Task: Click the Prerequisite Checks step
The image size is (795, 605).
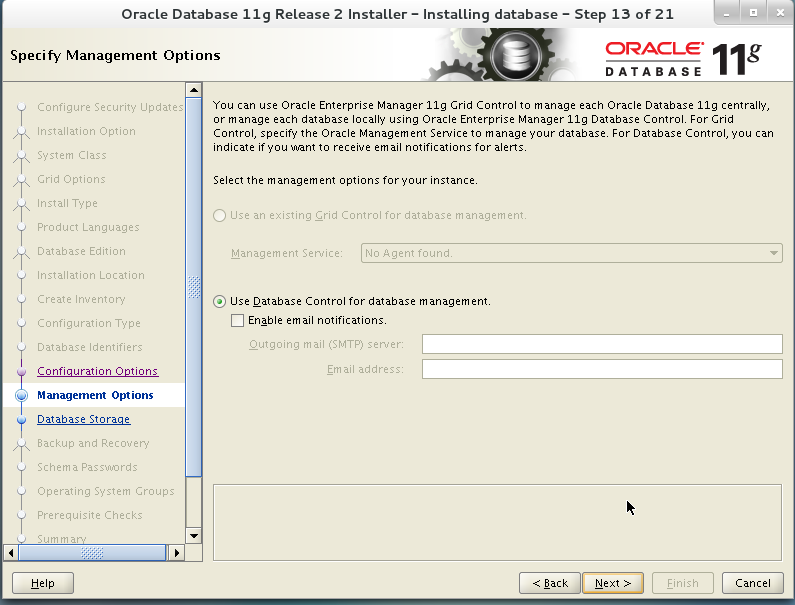Action: (x=90, y=515)
